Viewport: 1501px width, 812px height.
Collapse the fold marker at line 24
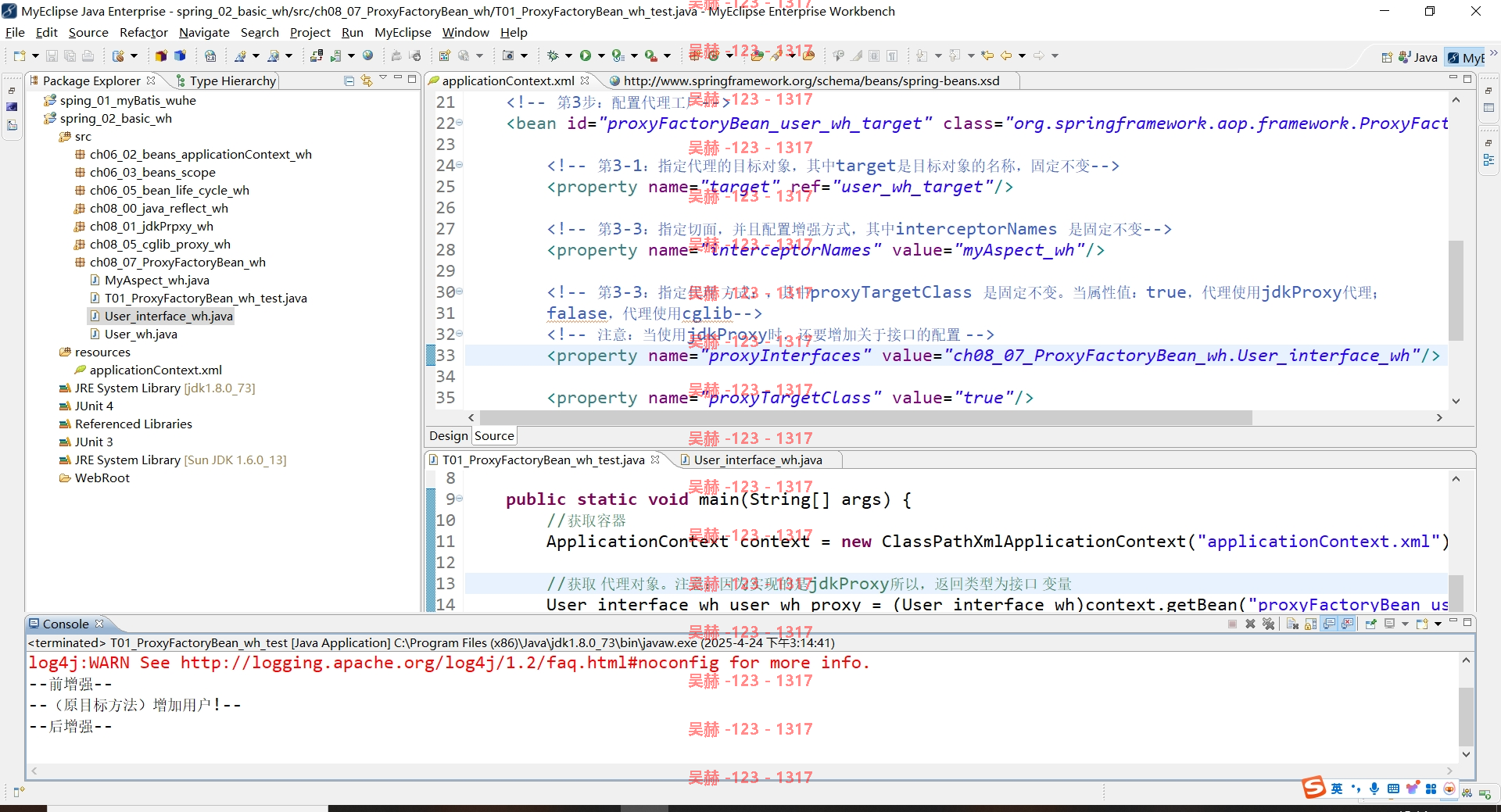point(460,165)
